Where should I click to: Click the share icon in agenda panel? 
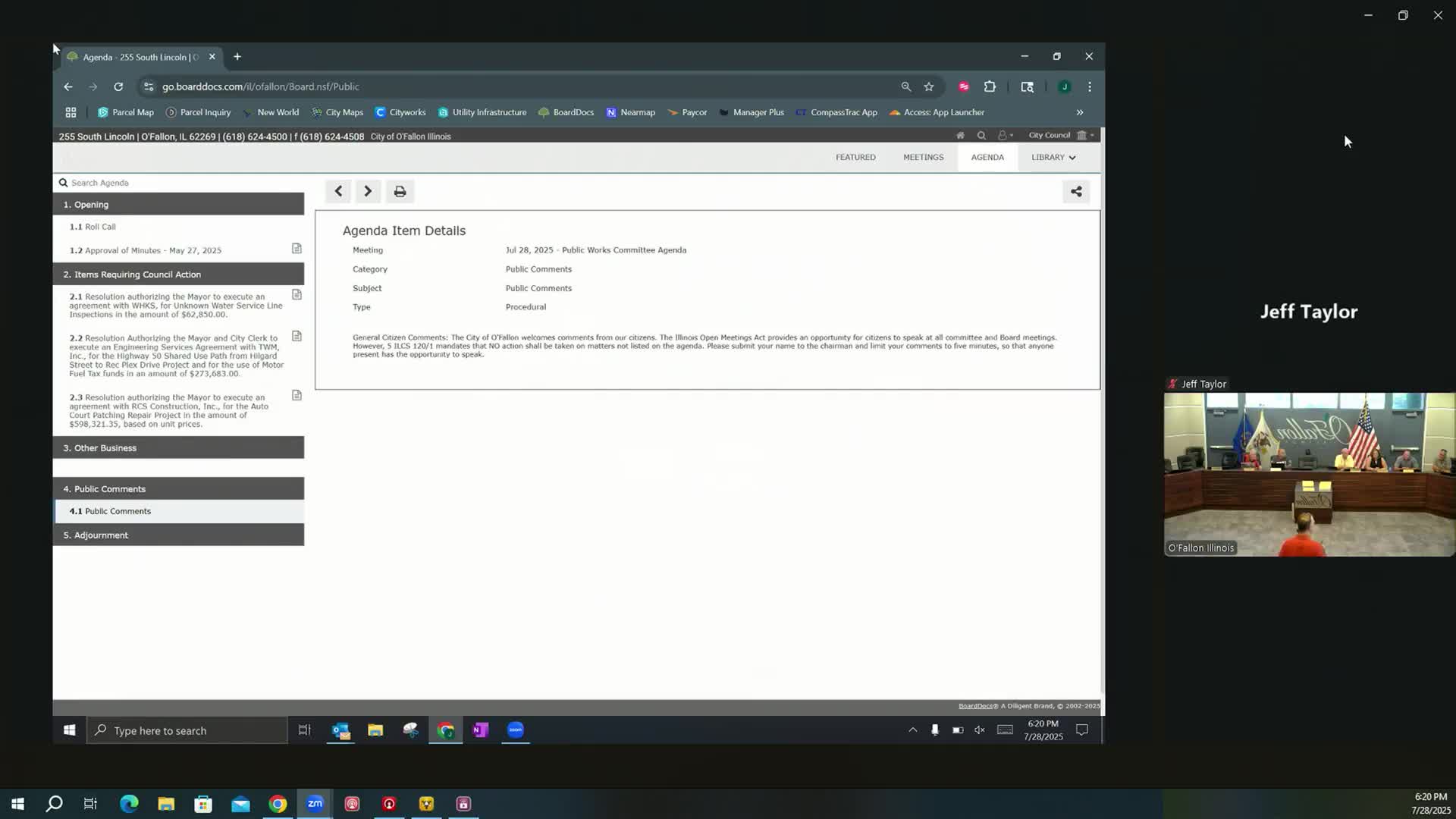tap(1076, 192)
